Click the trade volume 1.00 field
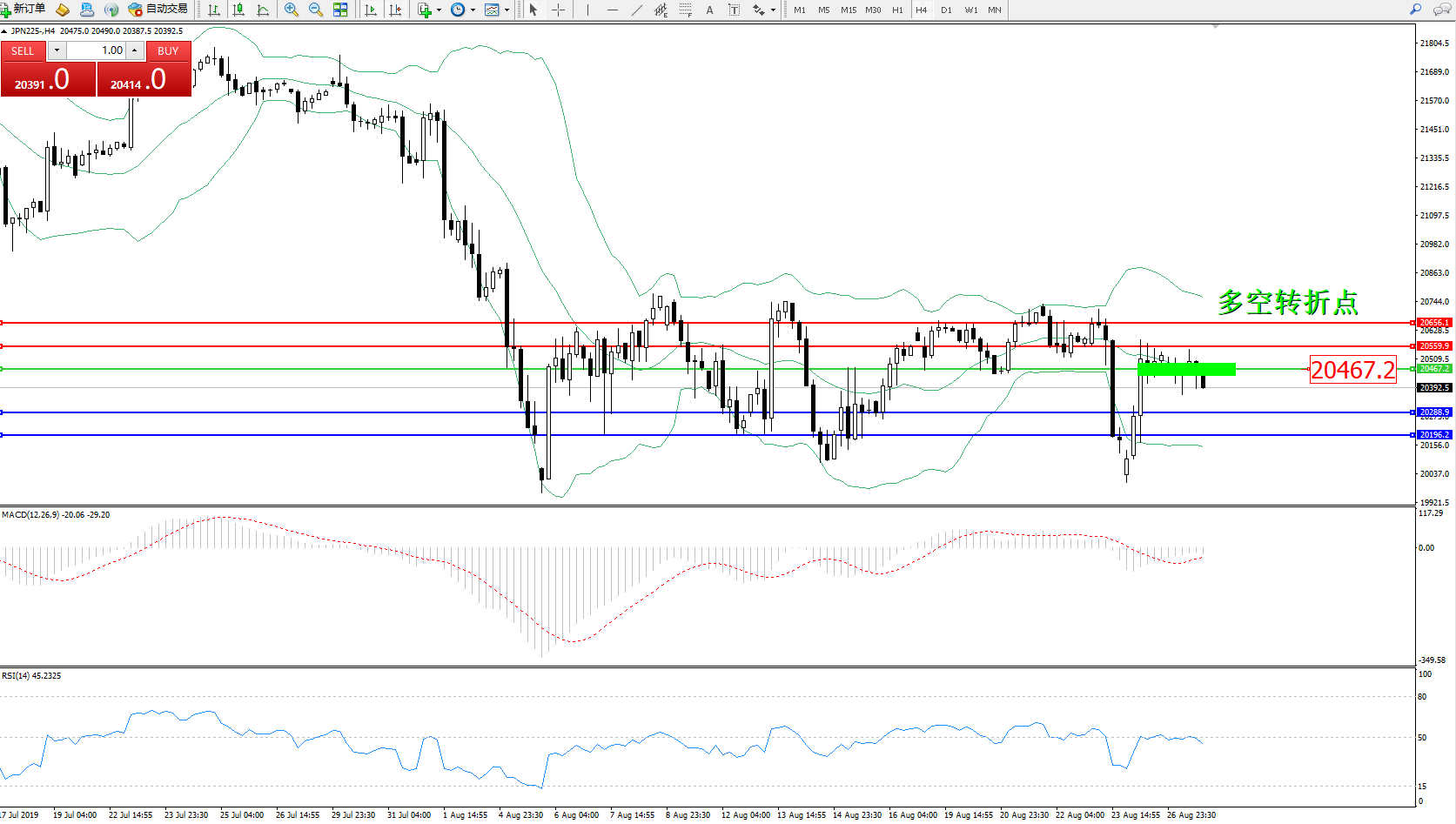The width and height of the screenshot is (1456, 824). coord(97,50)
